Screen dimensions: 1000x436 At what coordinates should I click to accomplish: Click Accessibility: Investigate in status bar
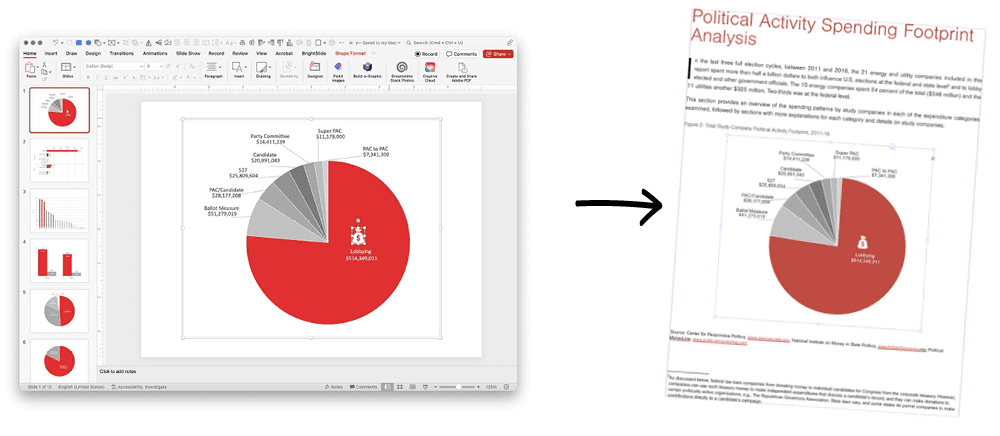point(139,387)
